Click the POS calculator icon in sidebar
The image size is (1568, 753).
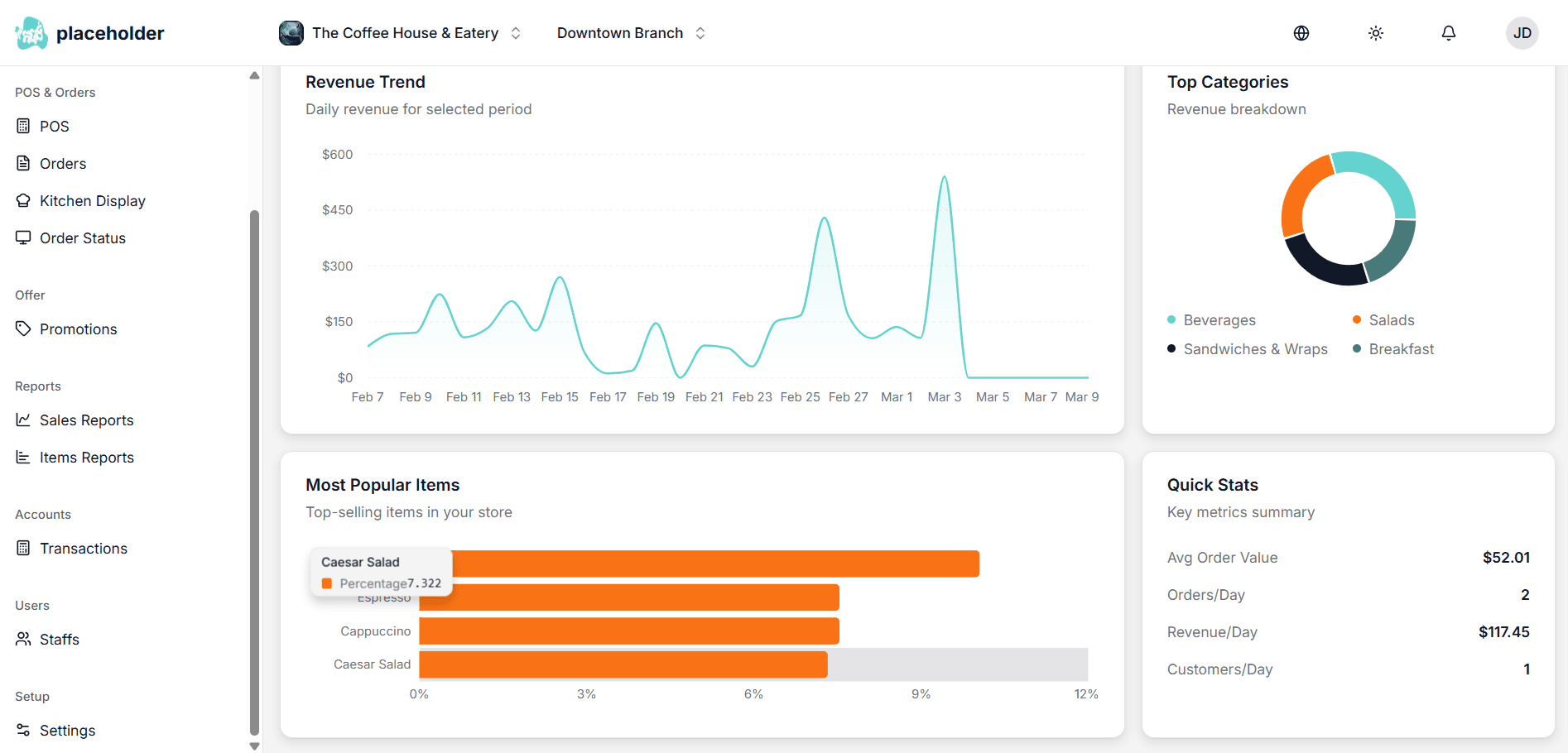click(x=23, y=127)
